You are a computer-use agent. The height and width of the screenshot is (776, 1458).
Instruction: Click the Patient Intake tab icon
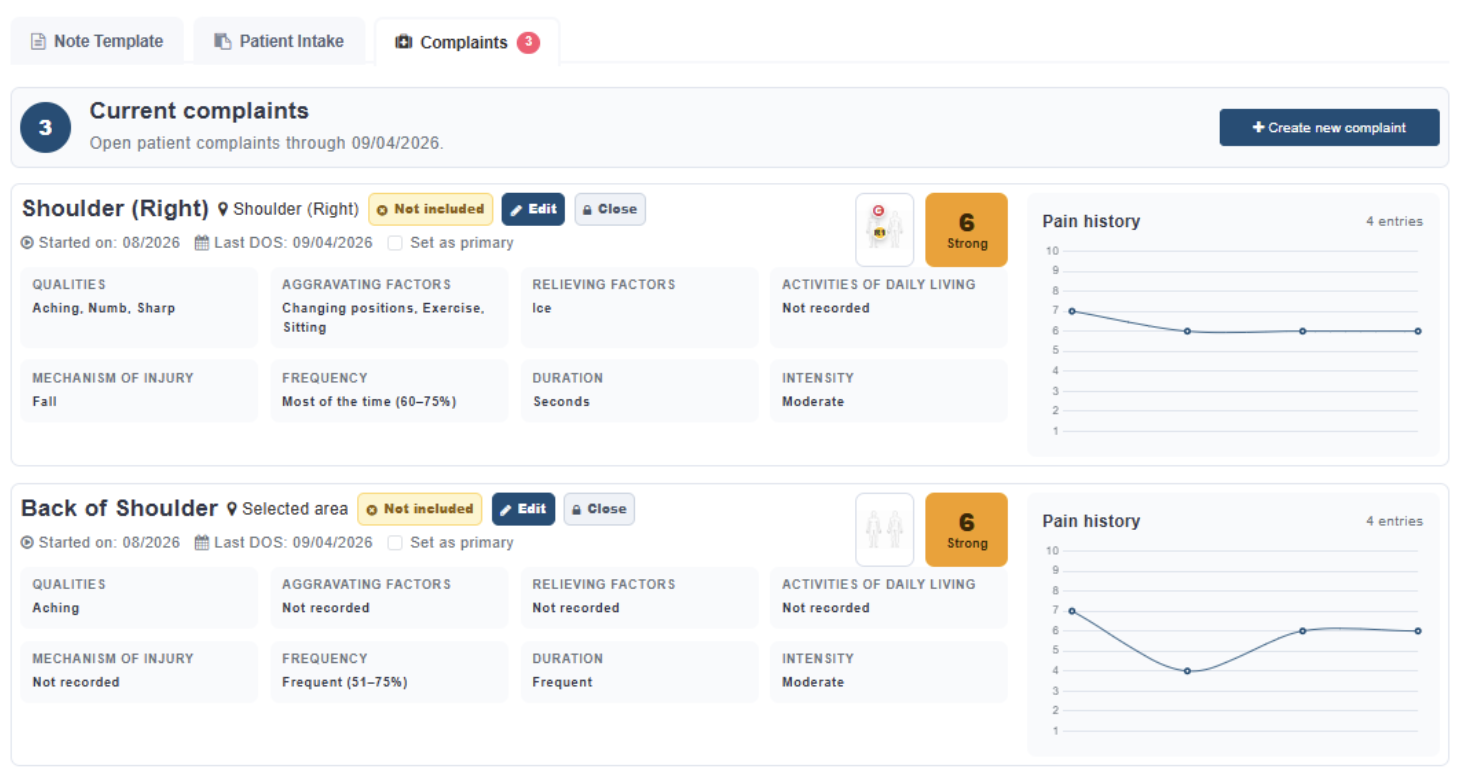223,42
